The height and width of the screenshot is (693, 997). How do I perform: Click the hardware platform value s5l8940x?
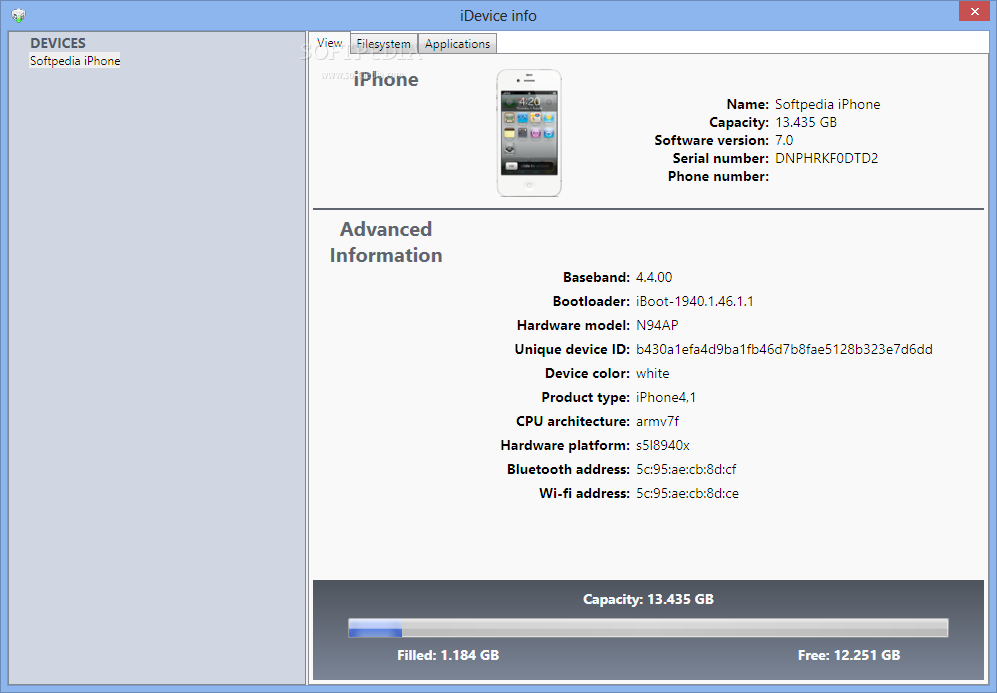pos(663,446)
